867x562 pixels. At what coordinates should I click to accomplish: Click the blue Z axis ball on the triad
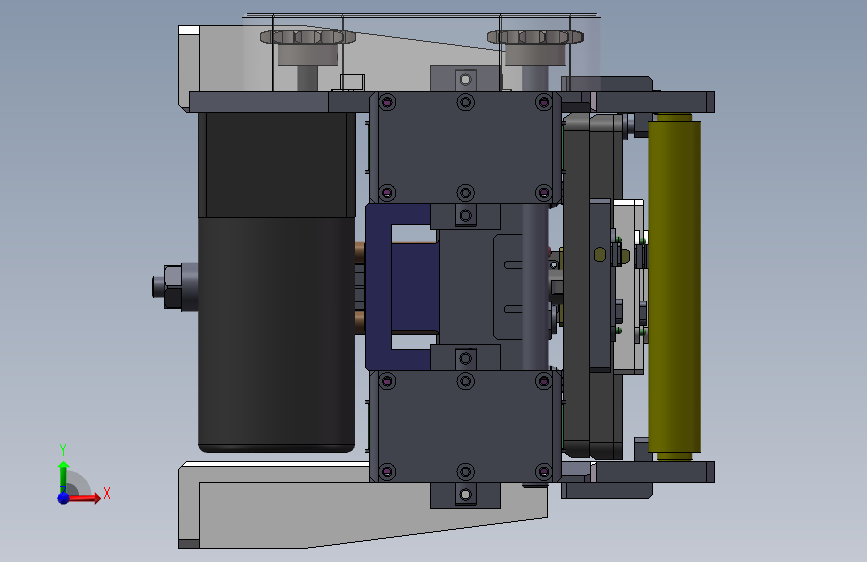64,498
